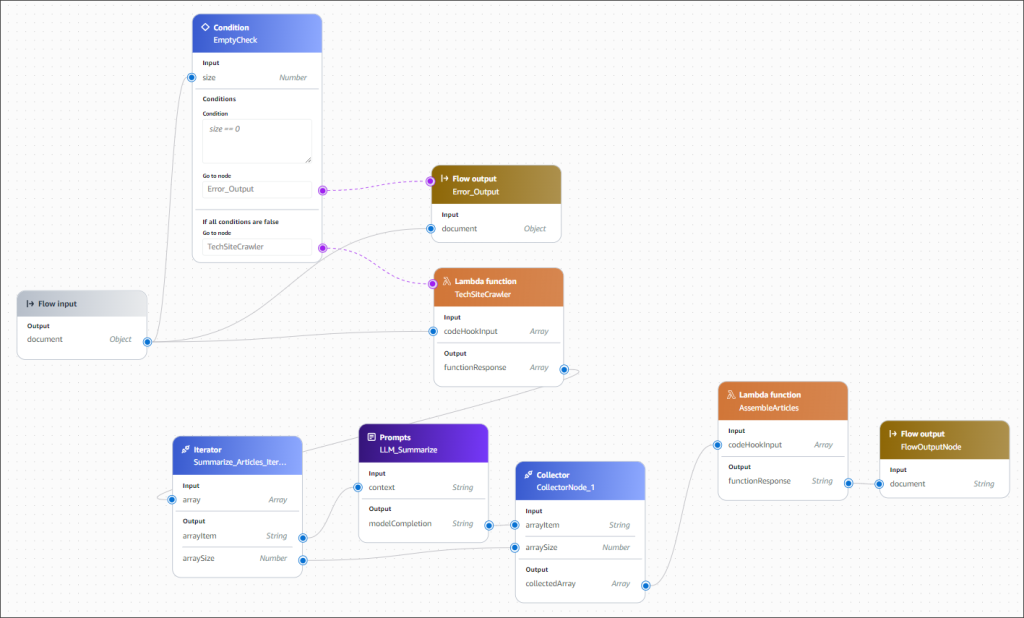1024x618 pixels.
Task: Click FlowOutputNode document input connector
Action: click(879, 484)
